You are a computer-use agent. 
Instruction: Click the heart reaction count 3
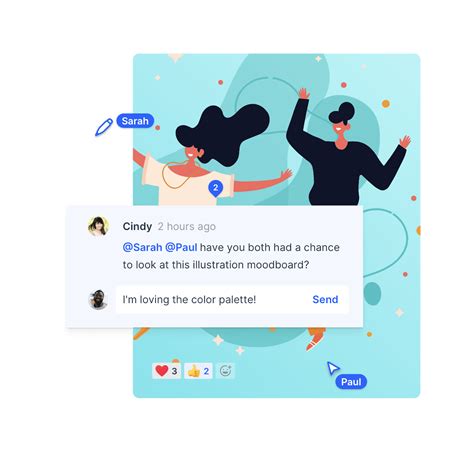(174, 371)
